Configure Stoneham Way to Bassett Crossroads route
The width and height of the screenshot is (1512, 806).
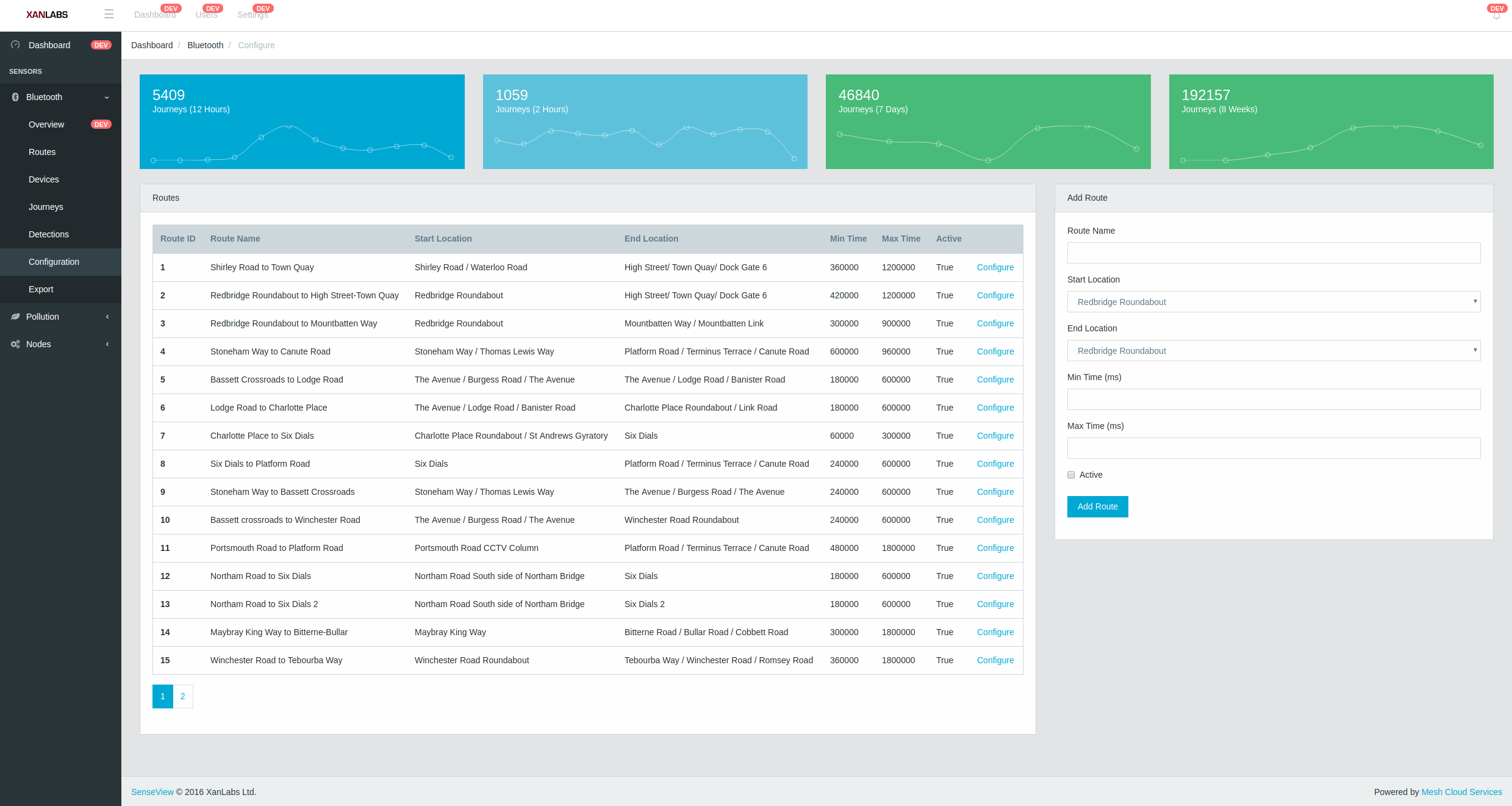tap(995, 492)
